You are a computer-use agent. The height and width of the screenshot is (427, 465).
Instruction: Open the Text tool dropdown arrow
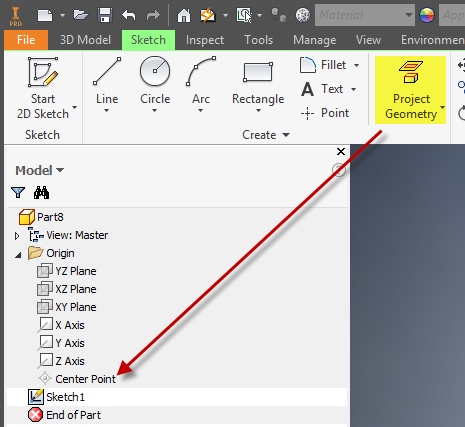pyautogui.click(x=353, y=89)
